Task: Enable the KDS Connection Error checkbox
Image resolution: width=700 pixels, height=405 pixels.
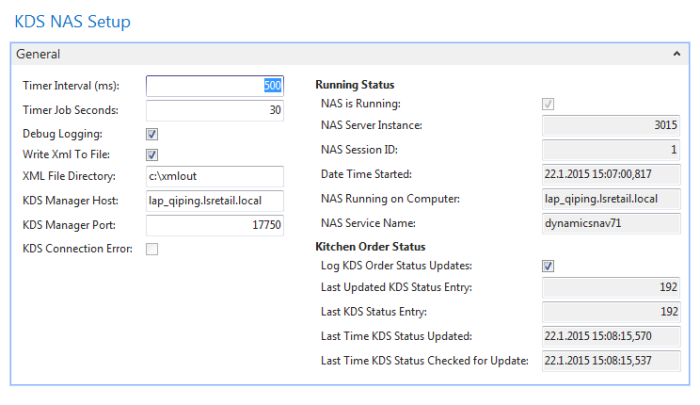Action: pos(152,249)
